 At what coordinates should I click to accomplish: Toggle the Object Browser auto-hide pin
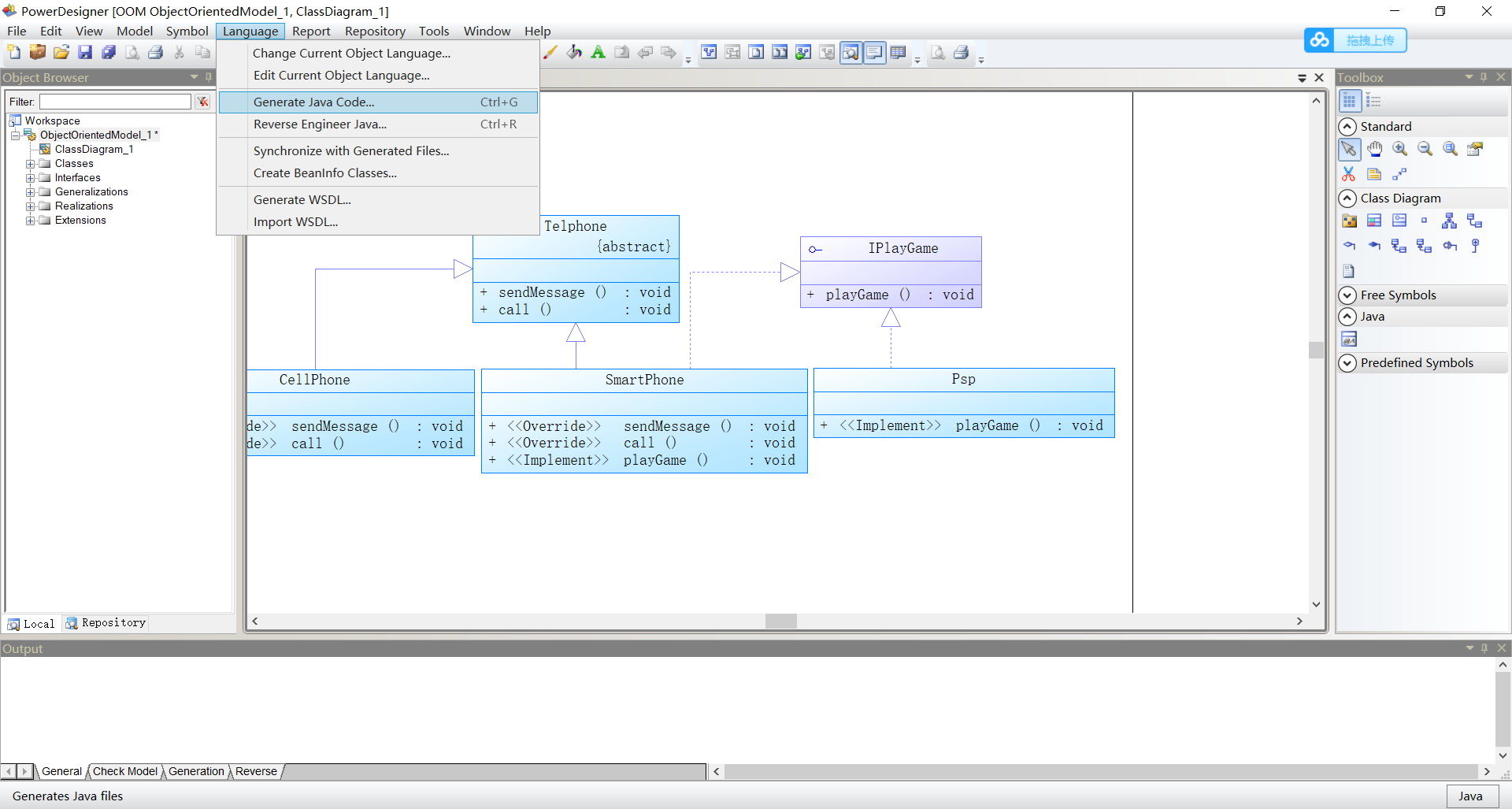(209, 77)
